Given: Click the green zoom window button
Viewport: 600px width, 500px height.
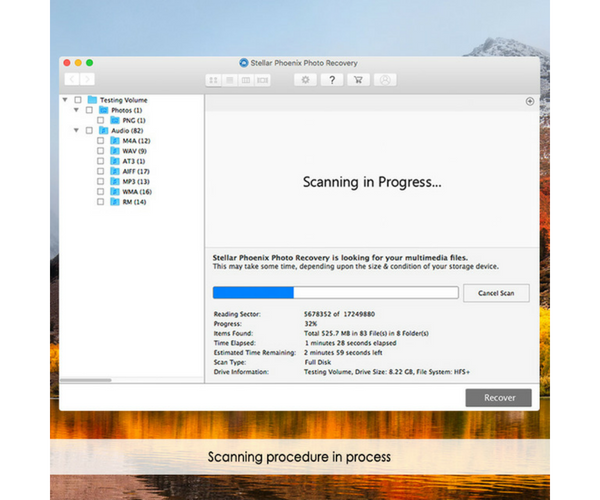Looking at the screenshot, I should 90,63.
